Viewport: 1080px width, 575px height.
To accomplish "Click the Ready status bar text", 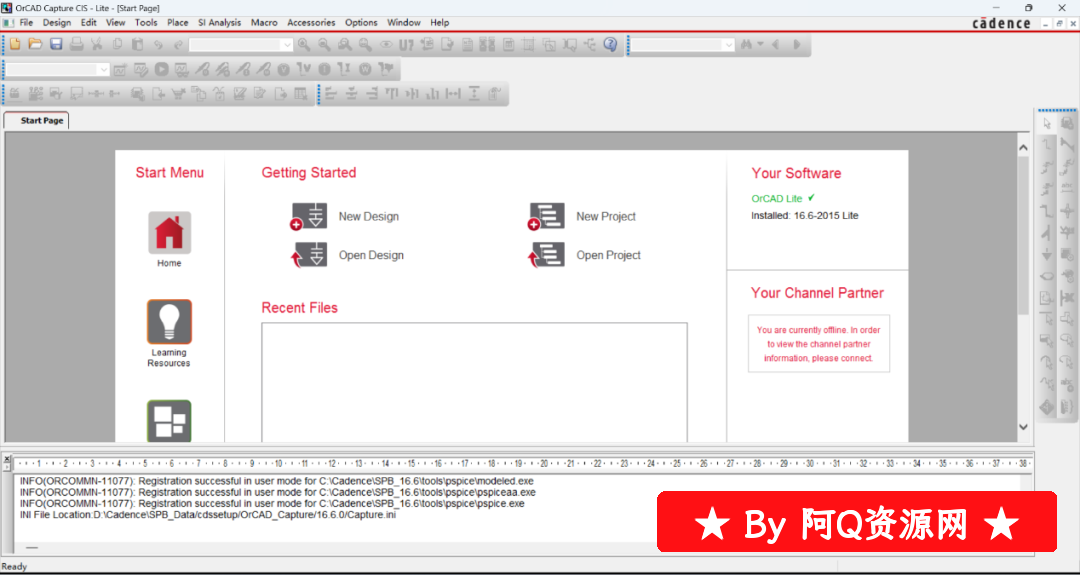I will tap(14, 567).
